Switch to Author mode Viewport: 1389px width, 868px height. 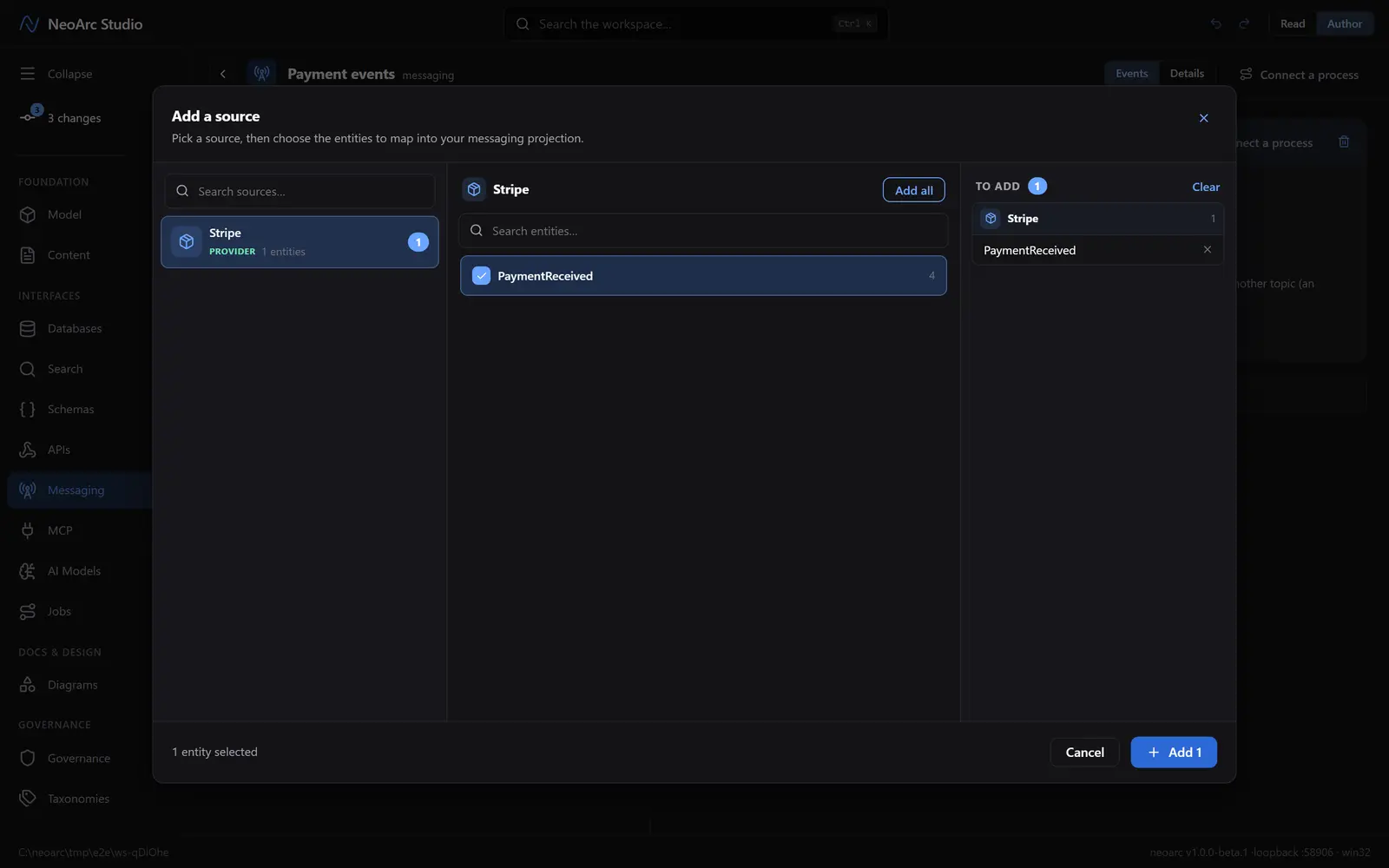tap(1344, 24)
